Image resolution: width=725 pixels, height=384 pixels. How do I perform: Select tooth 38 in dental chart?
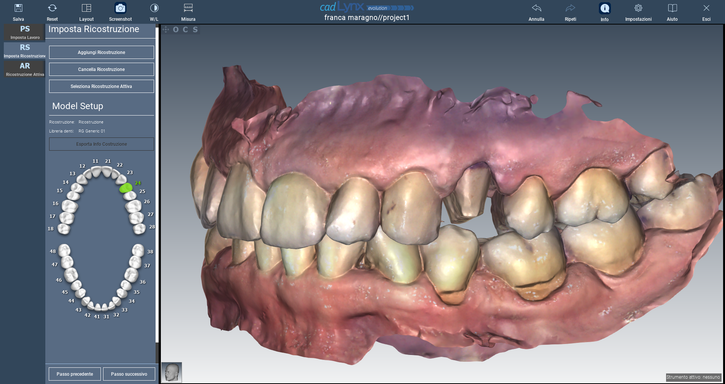pos(138,250)
